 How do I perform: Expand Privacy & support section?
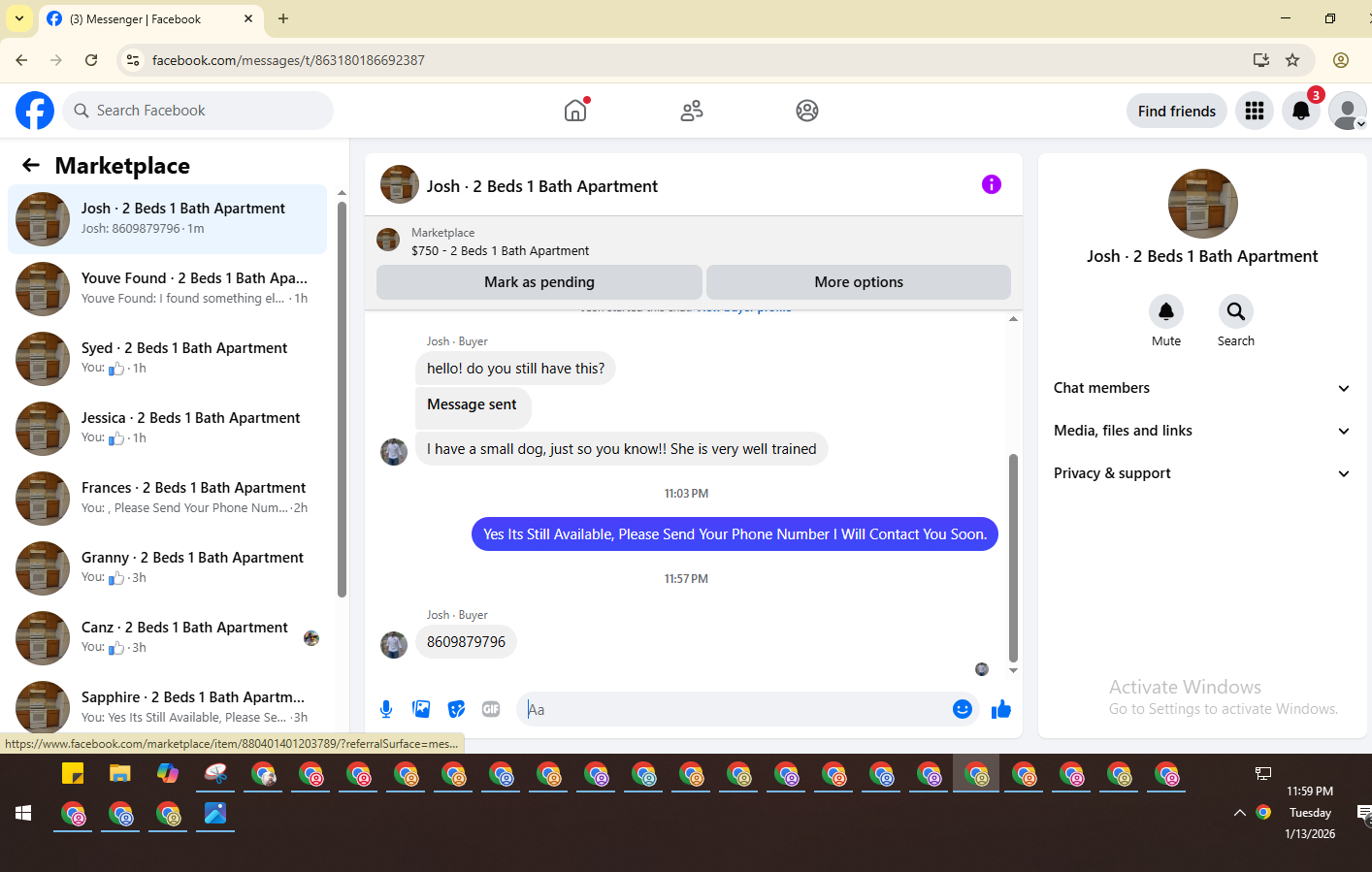tap(1202, 473)
